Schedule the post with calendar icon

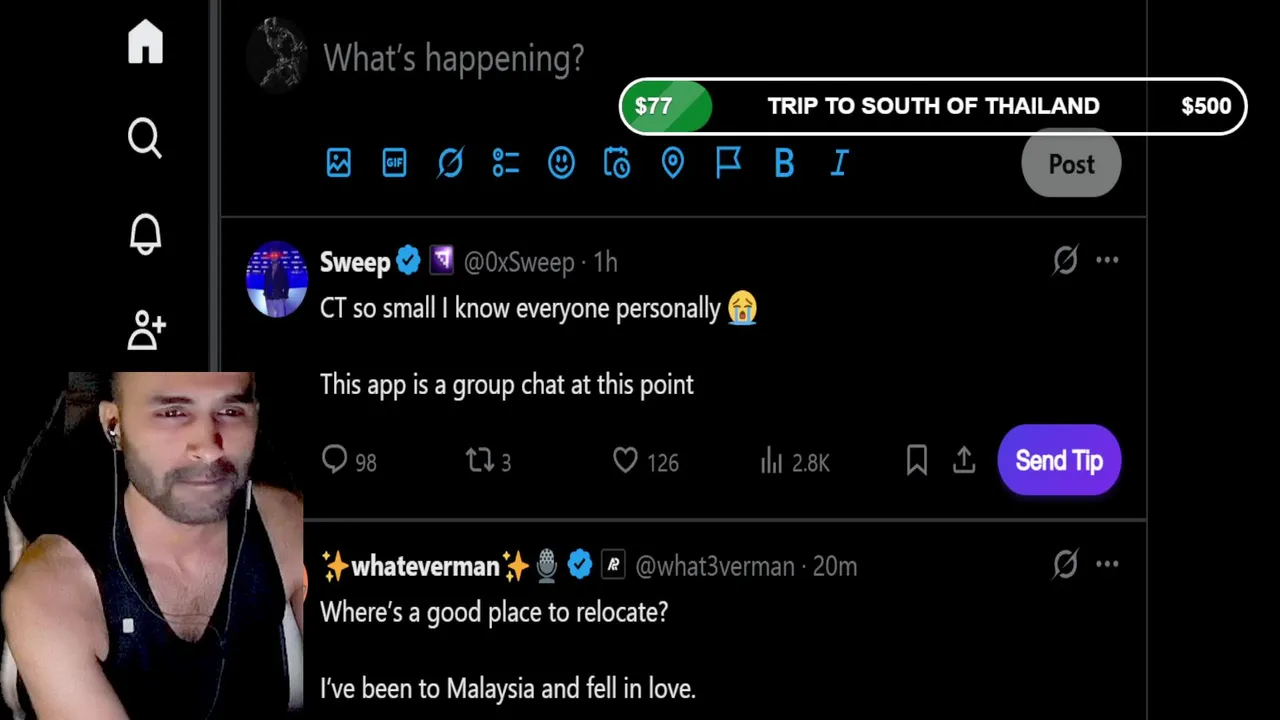(617, 163)
